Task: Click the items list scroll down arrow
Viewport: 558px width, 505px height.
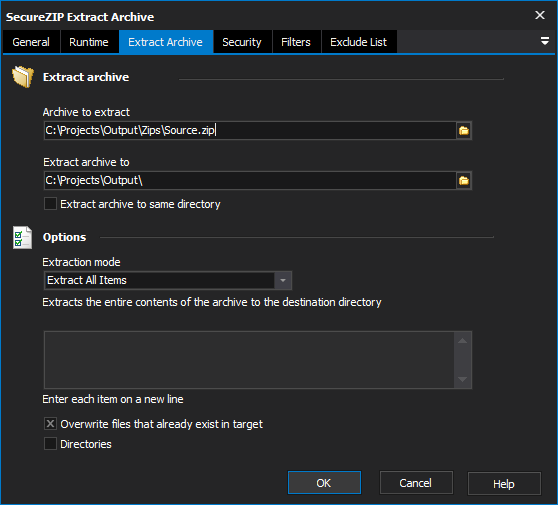Action: [462, 379]
